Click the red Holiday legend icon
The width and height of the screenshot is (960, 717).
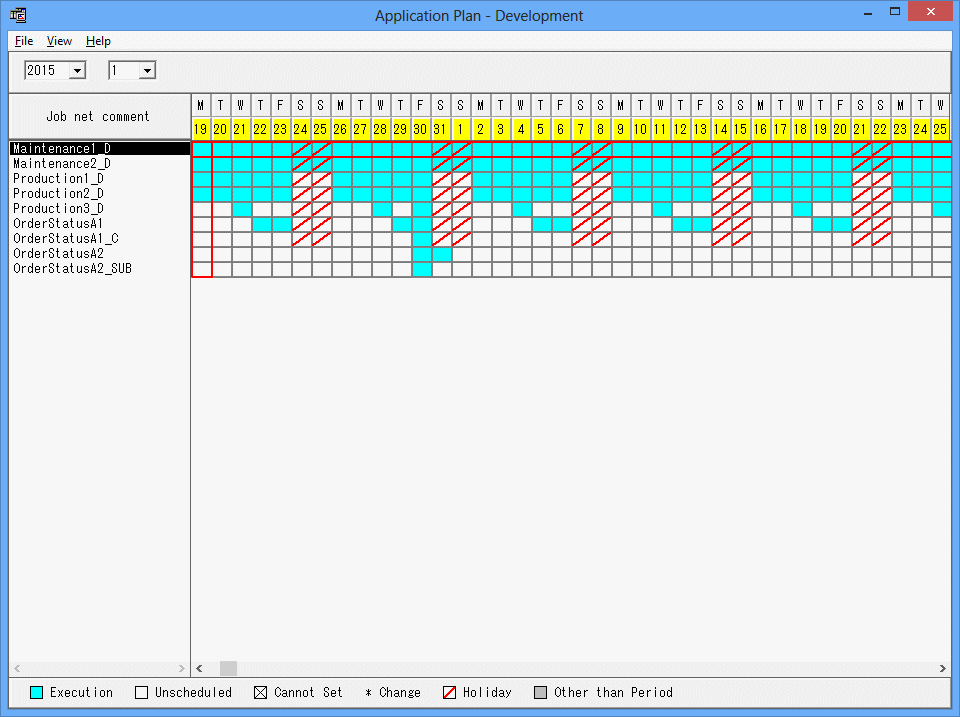click(450, 692)
